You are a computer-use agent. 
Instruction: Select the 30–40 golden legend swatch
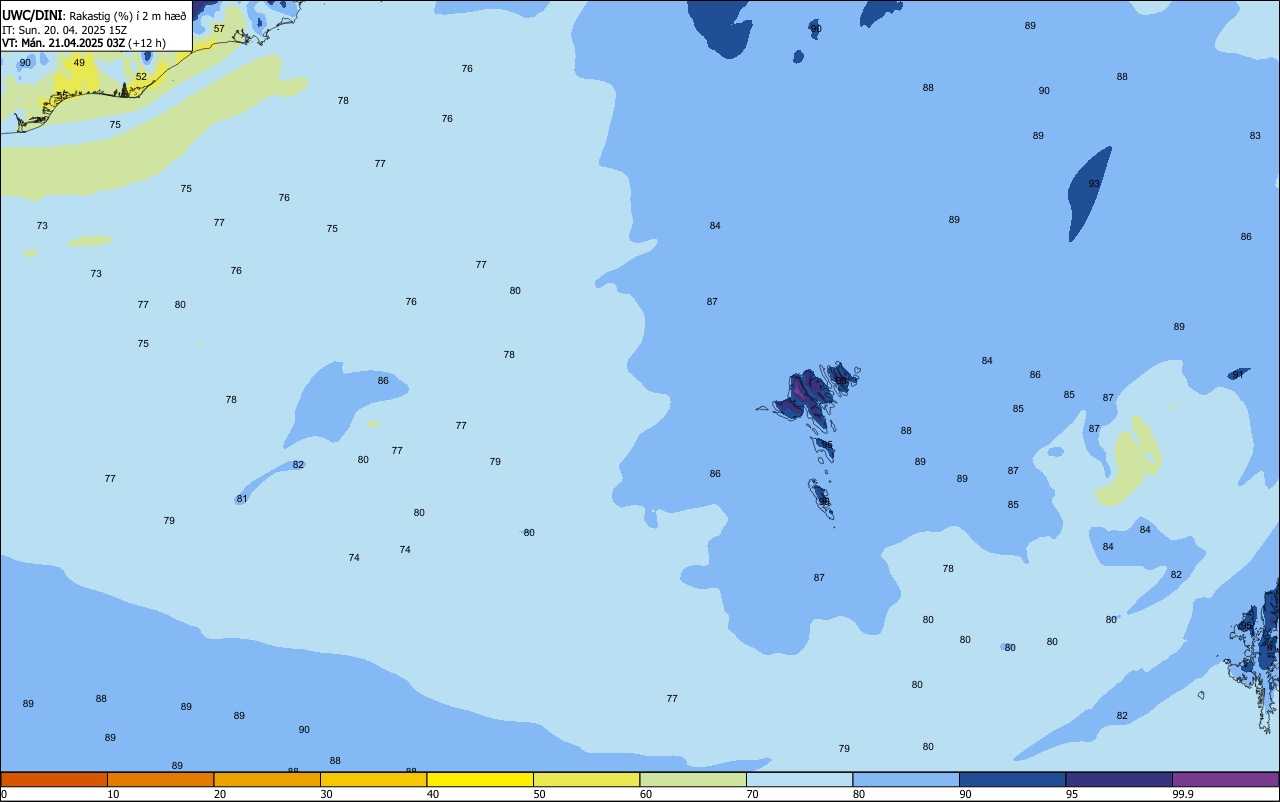(373, 779)
